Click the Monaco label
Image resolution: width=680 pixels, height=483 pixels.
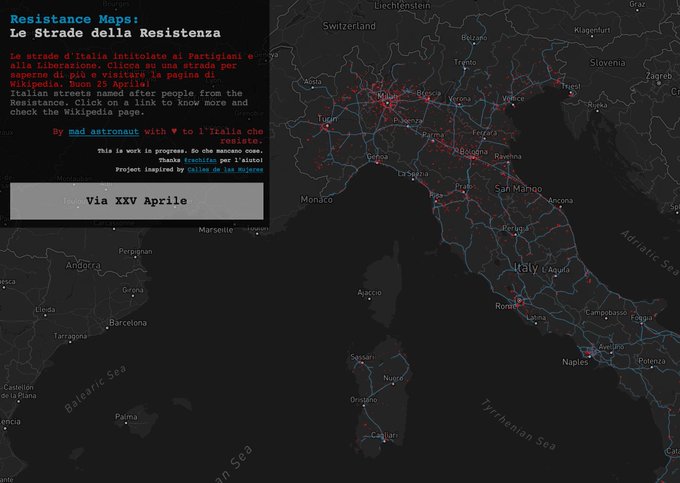[x=317, y=199]
